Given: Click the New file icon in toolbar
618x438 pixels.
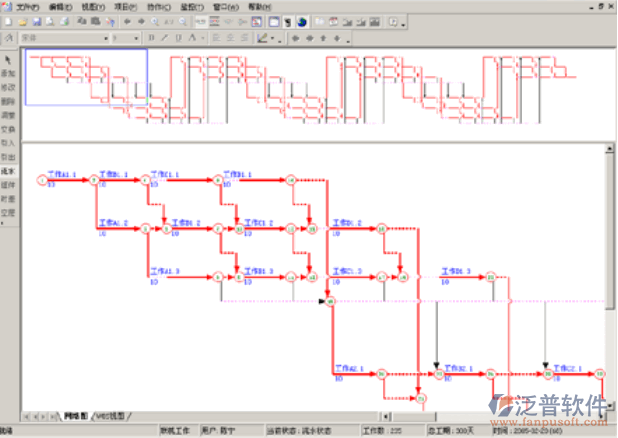Looking at the screenshot, I should coord(7,21).
